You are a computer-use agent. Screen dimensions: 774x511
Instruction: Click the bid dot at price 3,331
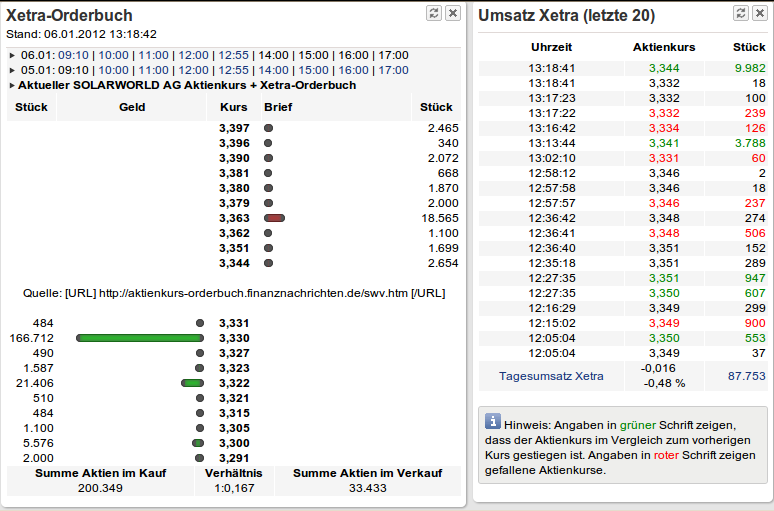pyautogui.click(x=200, y=323)
